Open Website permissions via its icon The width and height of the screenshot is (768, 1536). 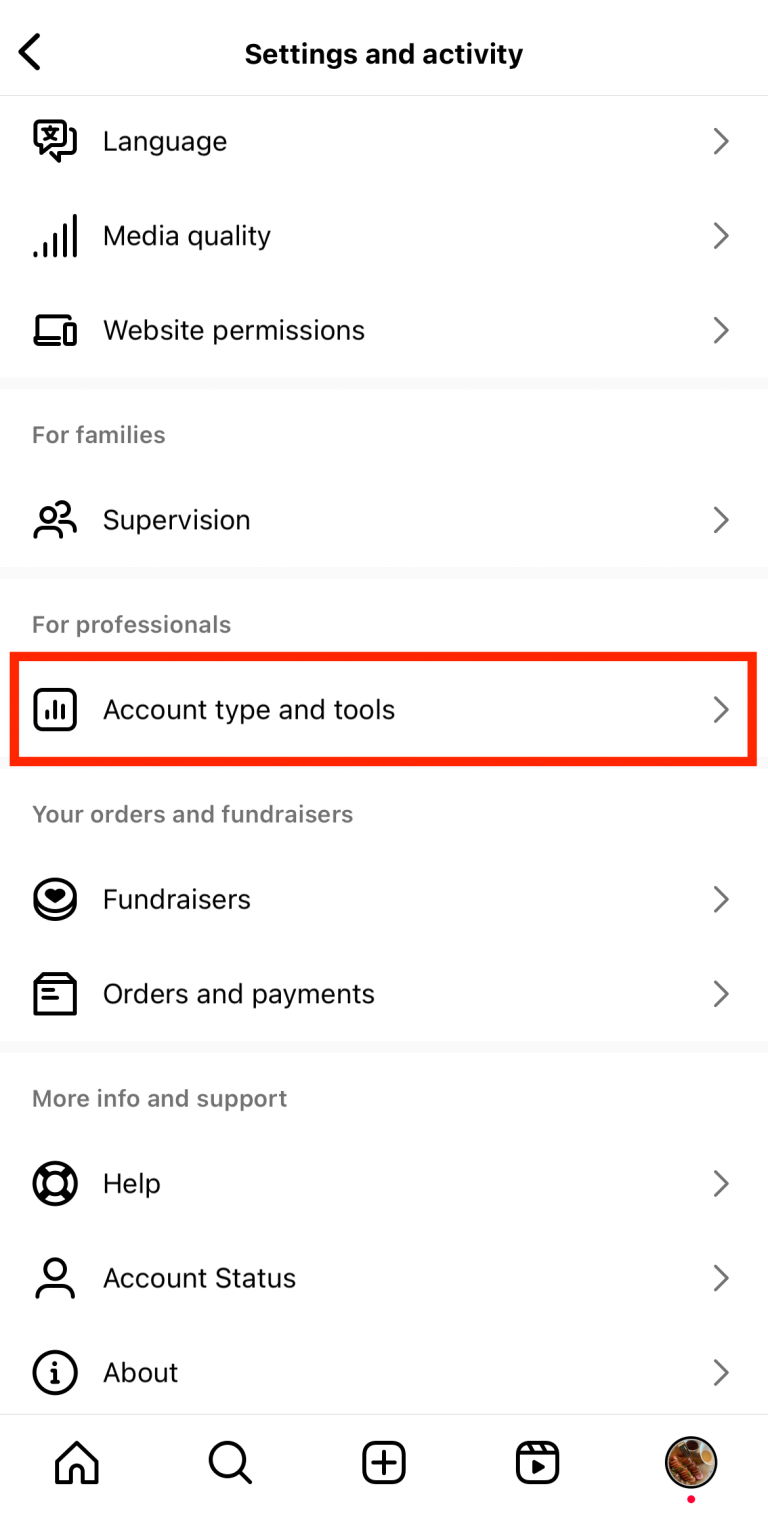pos(55,330)
